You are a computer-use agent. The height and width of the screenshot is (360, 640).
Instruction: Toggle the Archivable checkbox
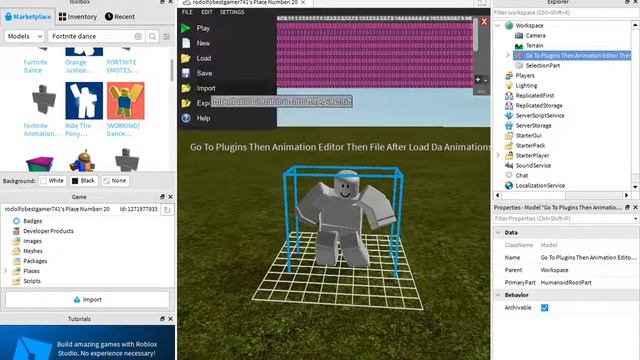(x=544, y=308)
